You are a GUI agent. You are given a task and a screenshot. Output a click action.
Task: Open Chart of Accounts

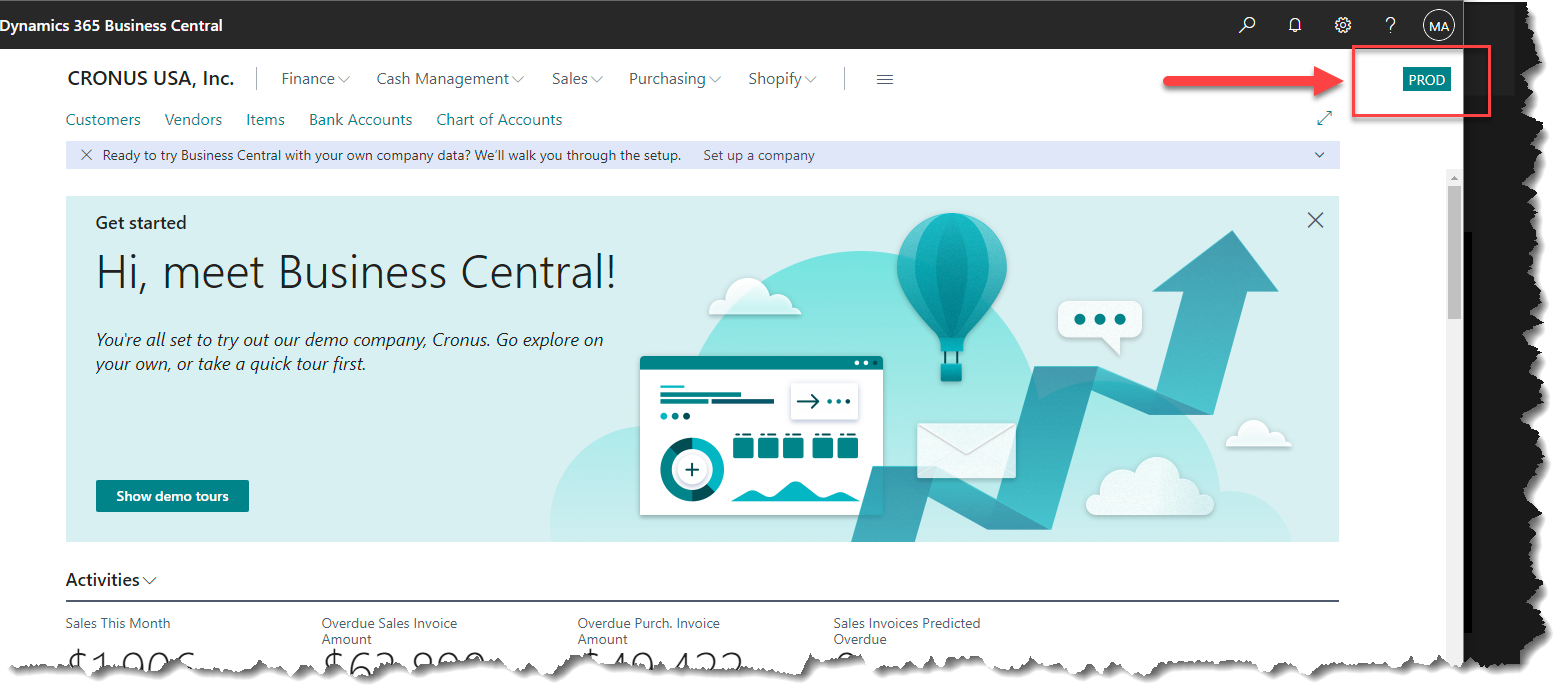[499, 119]
